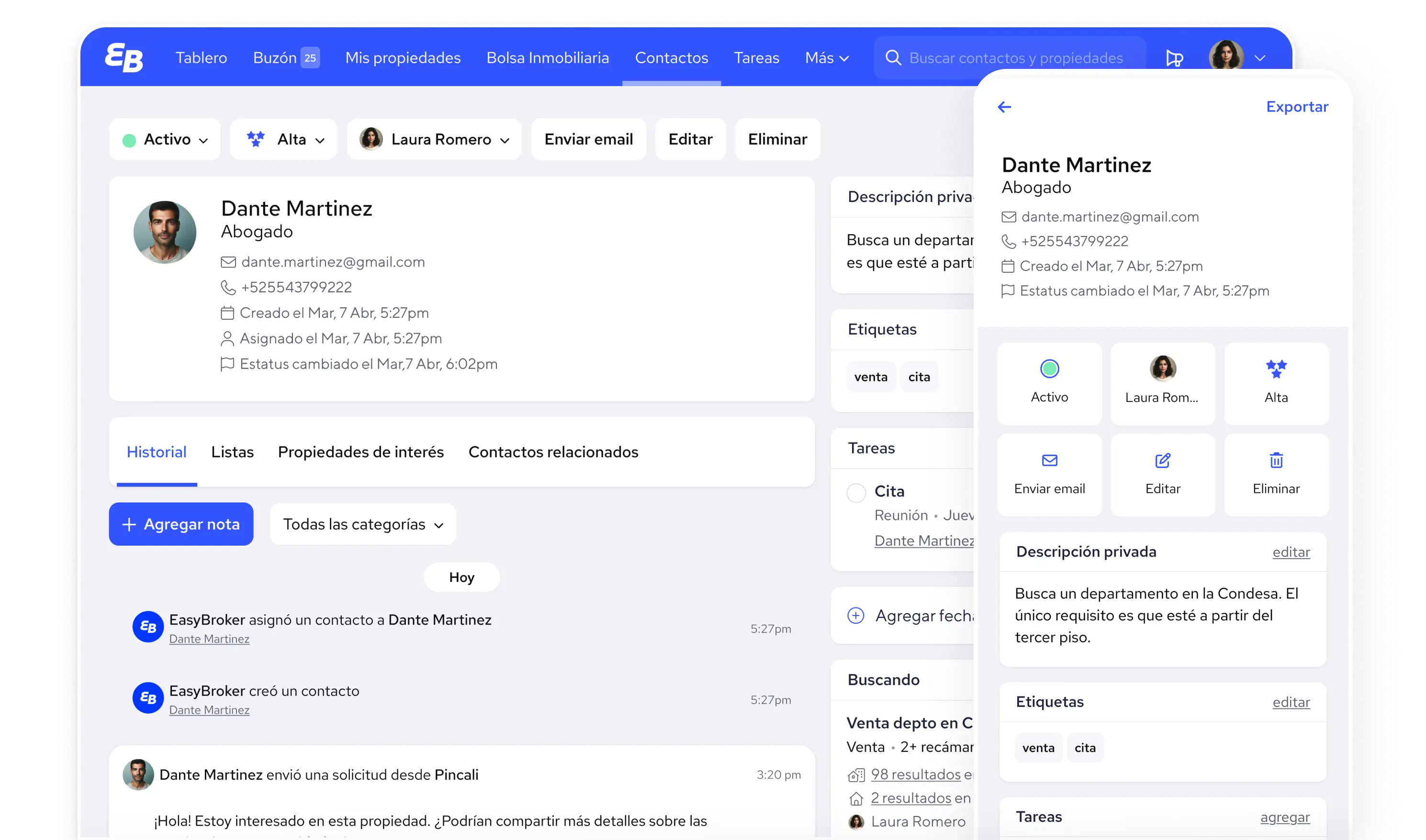Click the Agregar nota button
The height and width of the screenshot is (840, 1426).
coord(181,524)
